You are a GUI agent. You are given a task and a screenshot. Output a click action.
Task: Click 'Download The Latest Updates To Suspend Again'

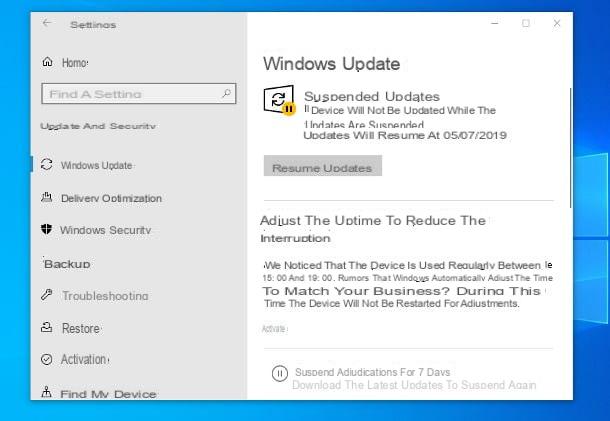coord(414,385)
